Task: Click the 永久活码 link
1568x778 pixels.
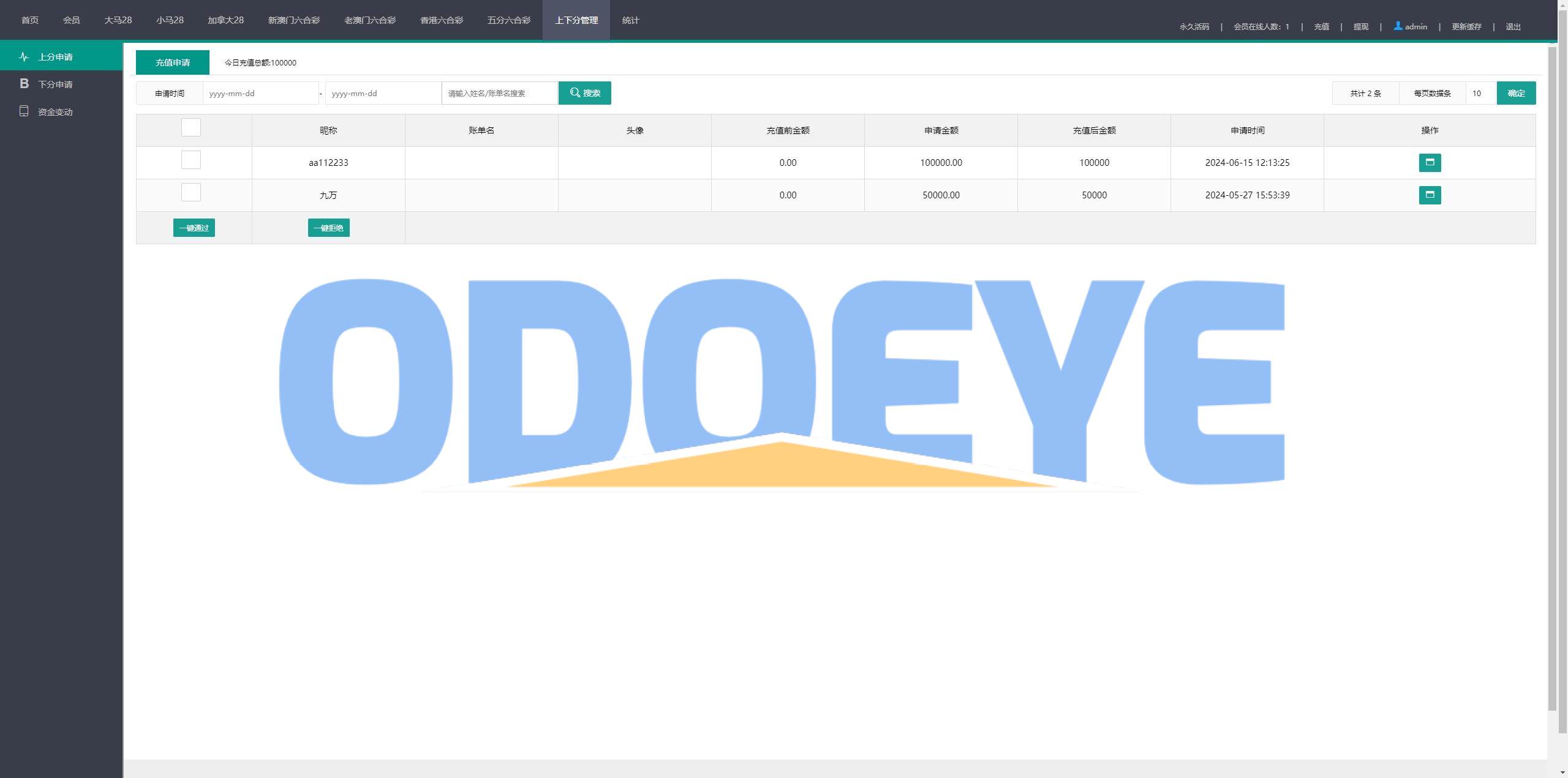Action: tap(1194, 26)
